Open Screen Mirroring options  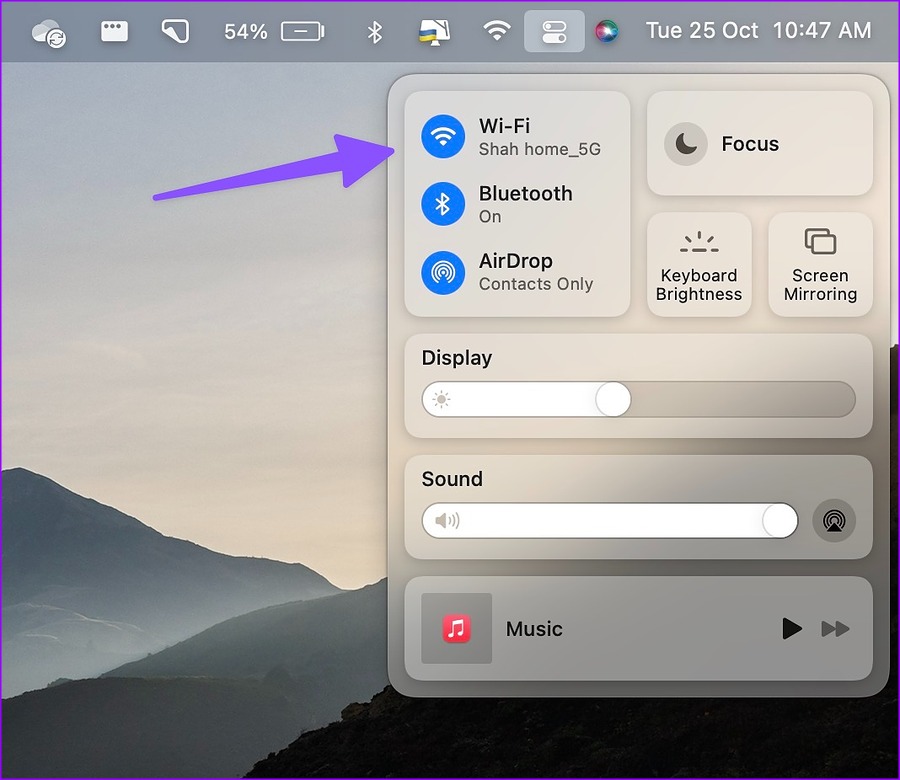click(820, 264)
